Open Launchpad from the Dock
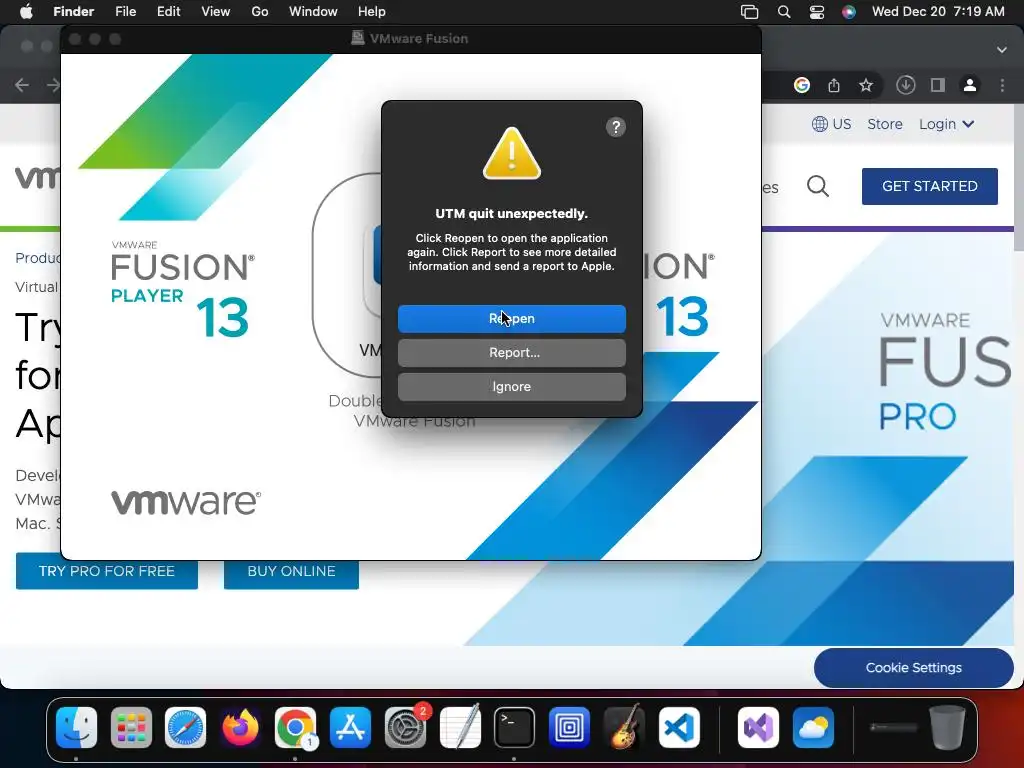 coord(131,727)
